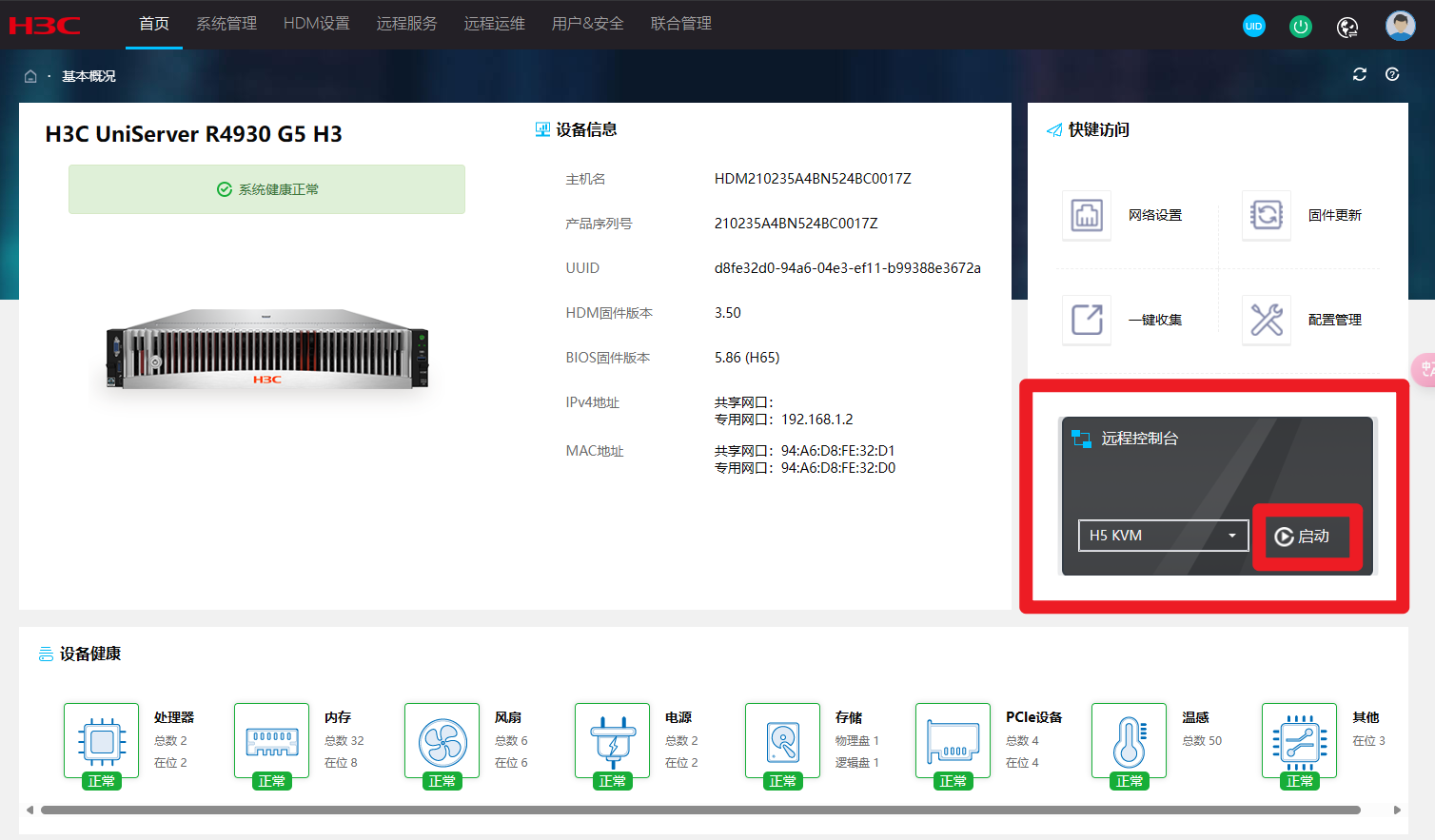
Task: Open the network settings quick access icon
Action: (1087, 215)
